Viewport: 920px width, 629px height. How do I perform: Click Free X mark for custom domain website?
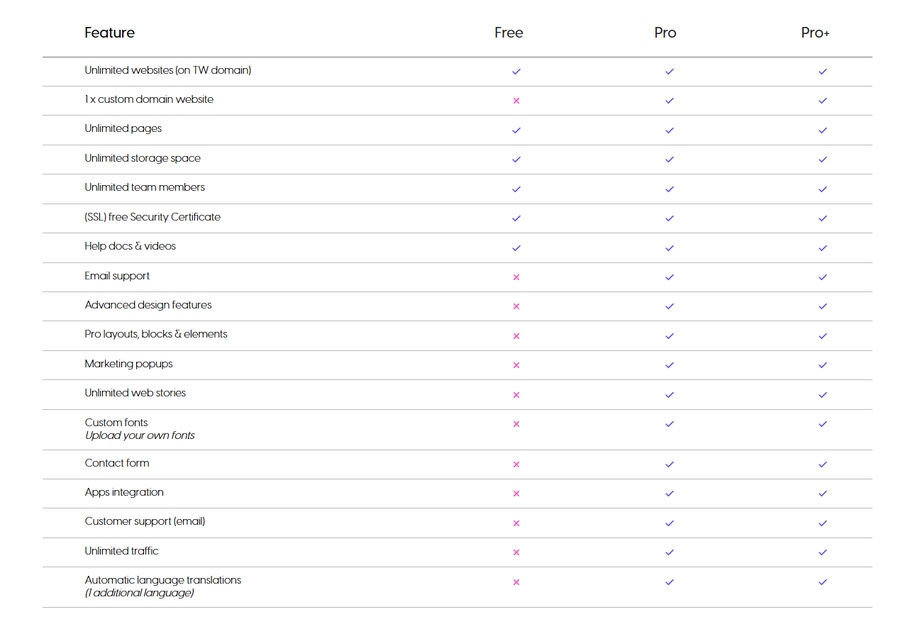click(x=516, y=101)
